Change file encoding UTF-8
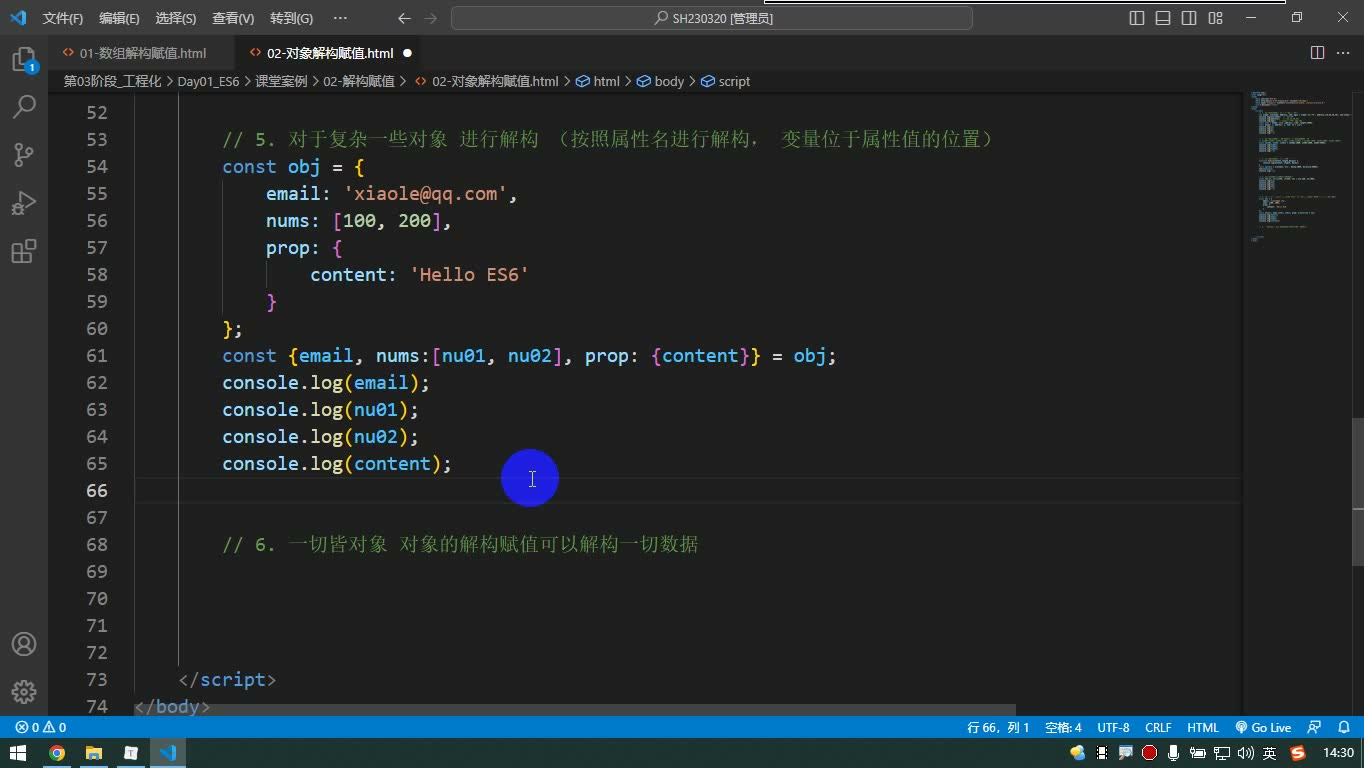The height and width of the screenshot is (768, 1364). pos(1113,727)
